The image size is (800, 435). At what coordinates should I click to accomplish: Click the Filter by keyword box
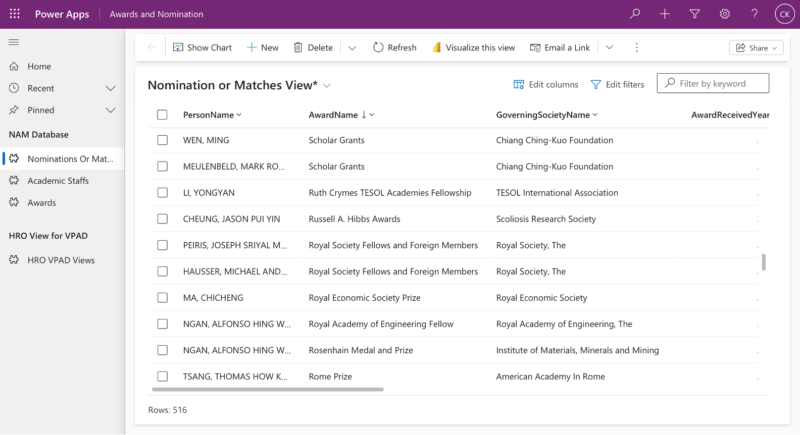coord(713,83)
